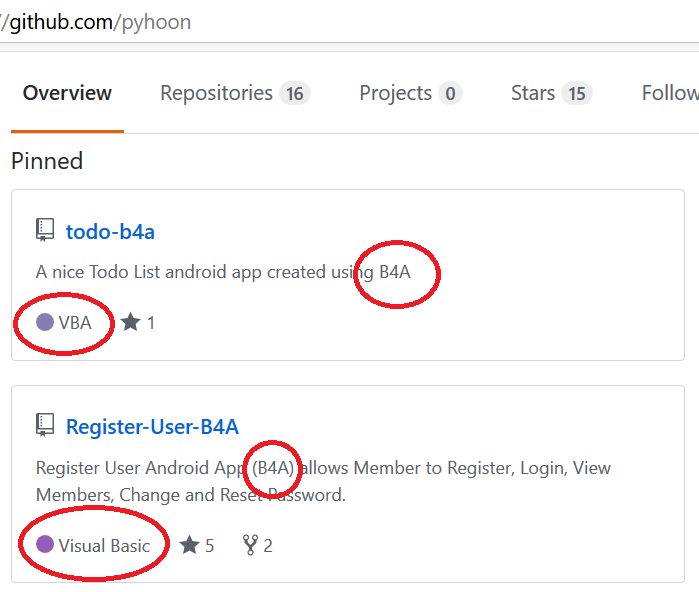Viewport: 699px width, 592px height.
Task: Click the star icon on todo-b4a card
Action: [131, 323]
